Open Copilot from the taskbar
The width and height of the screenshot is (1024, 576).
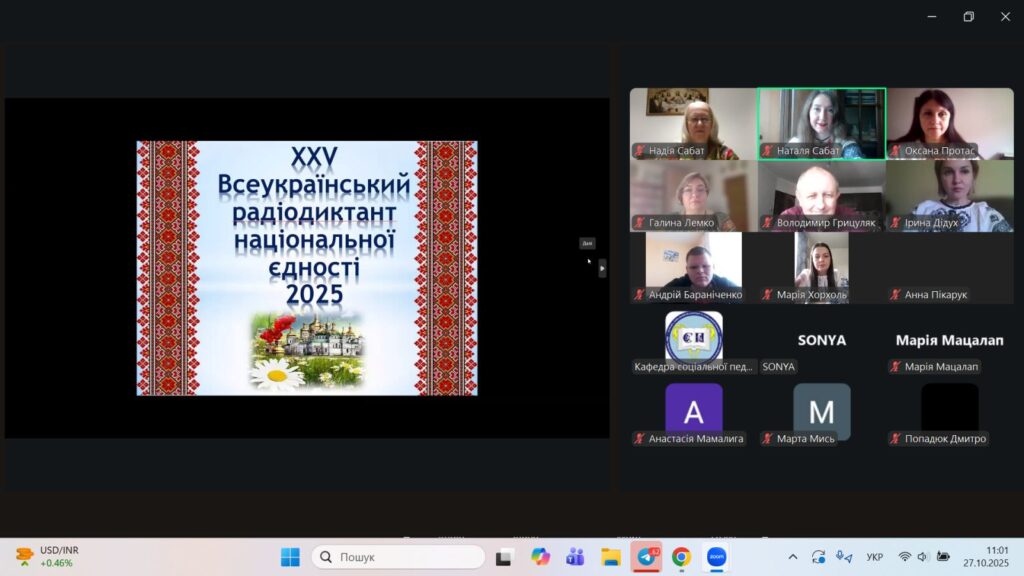[x=540, y=557]
